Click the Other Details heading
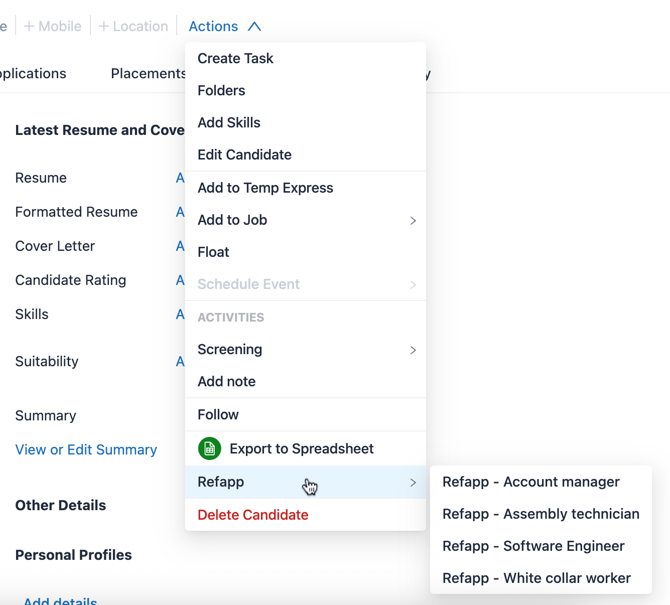The width and height of the screenshot is (670, 605). tap(60, 505)
